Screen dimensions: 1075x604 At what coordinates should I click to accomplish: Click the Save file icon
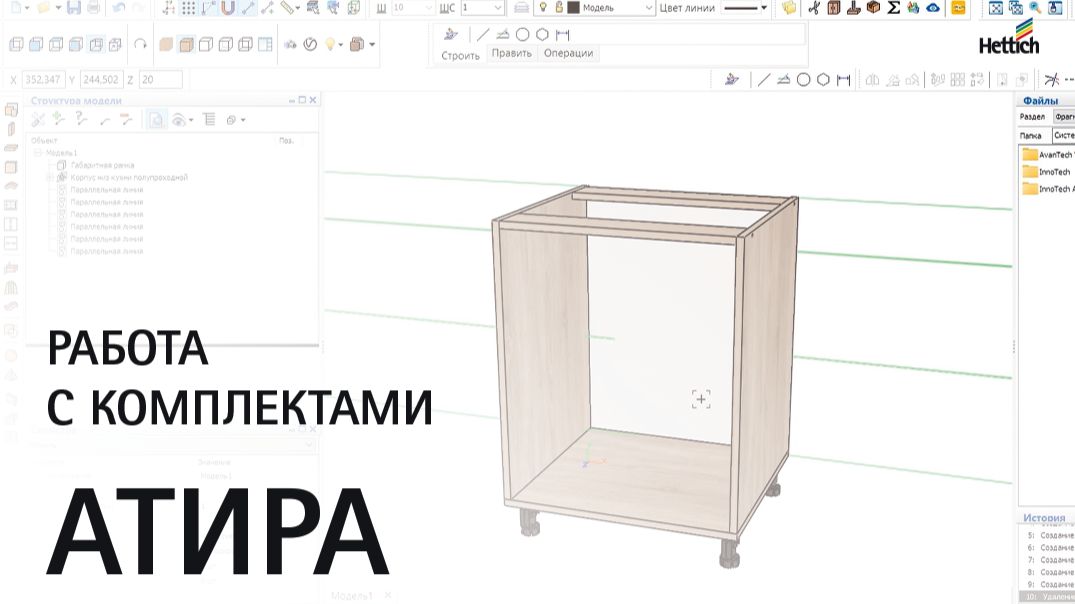[74, 8]
